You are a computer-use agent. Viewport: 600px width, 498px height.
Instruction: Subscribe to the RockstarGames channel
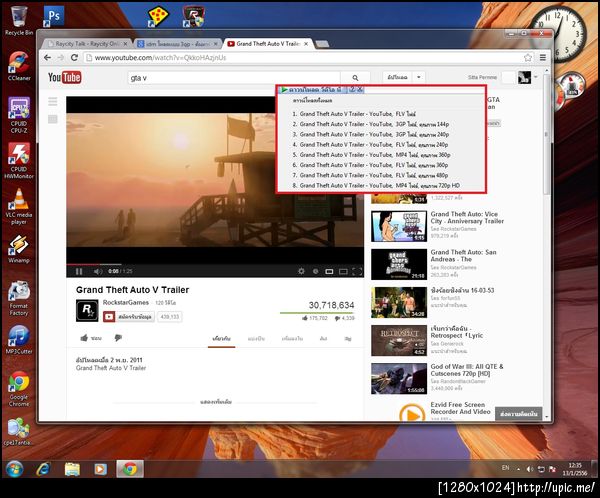point(129,317)
